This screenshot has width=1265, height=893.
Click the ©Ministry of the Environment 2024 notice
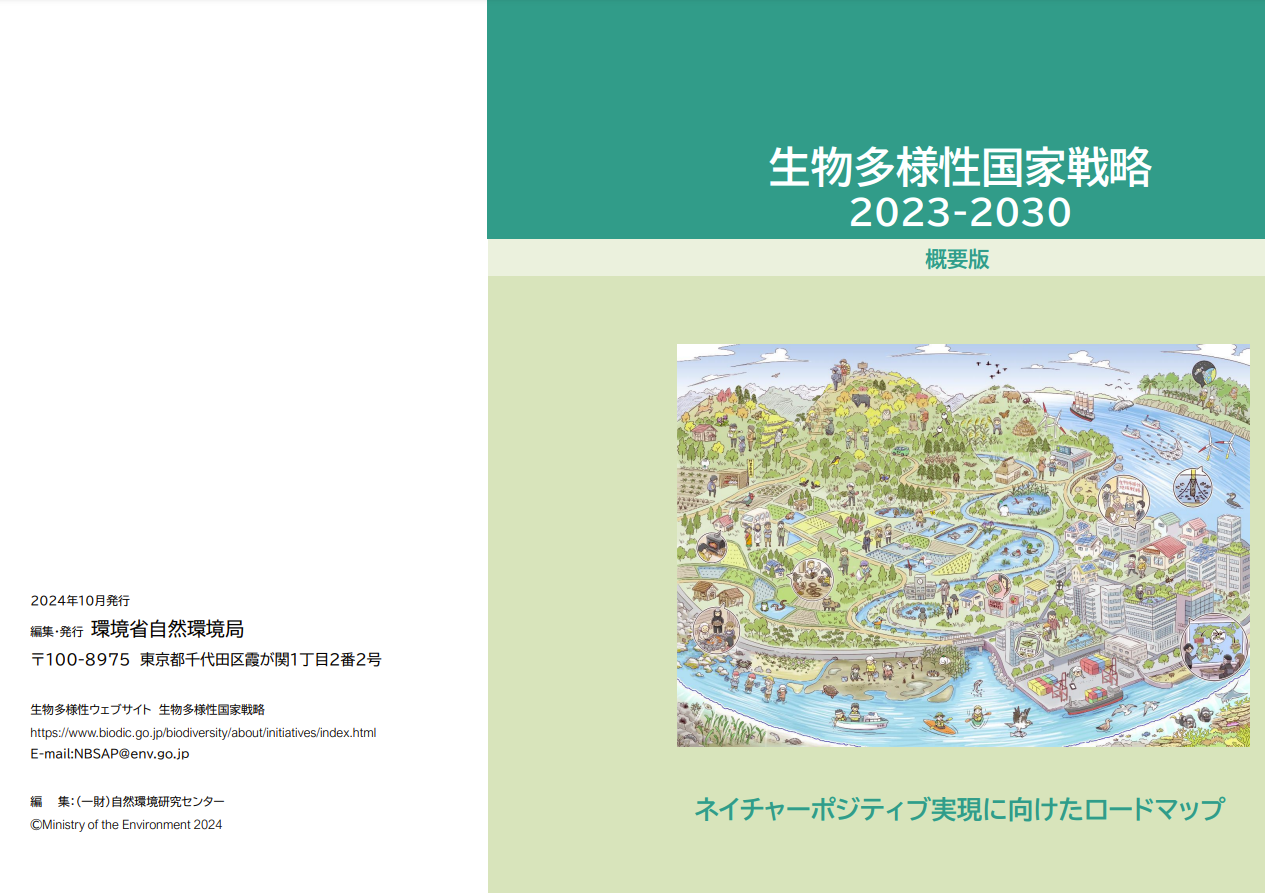point(127,825)
